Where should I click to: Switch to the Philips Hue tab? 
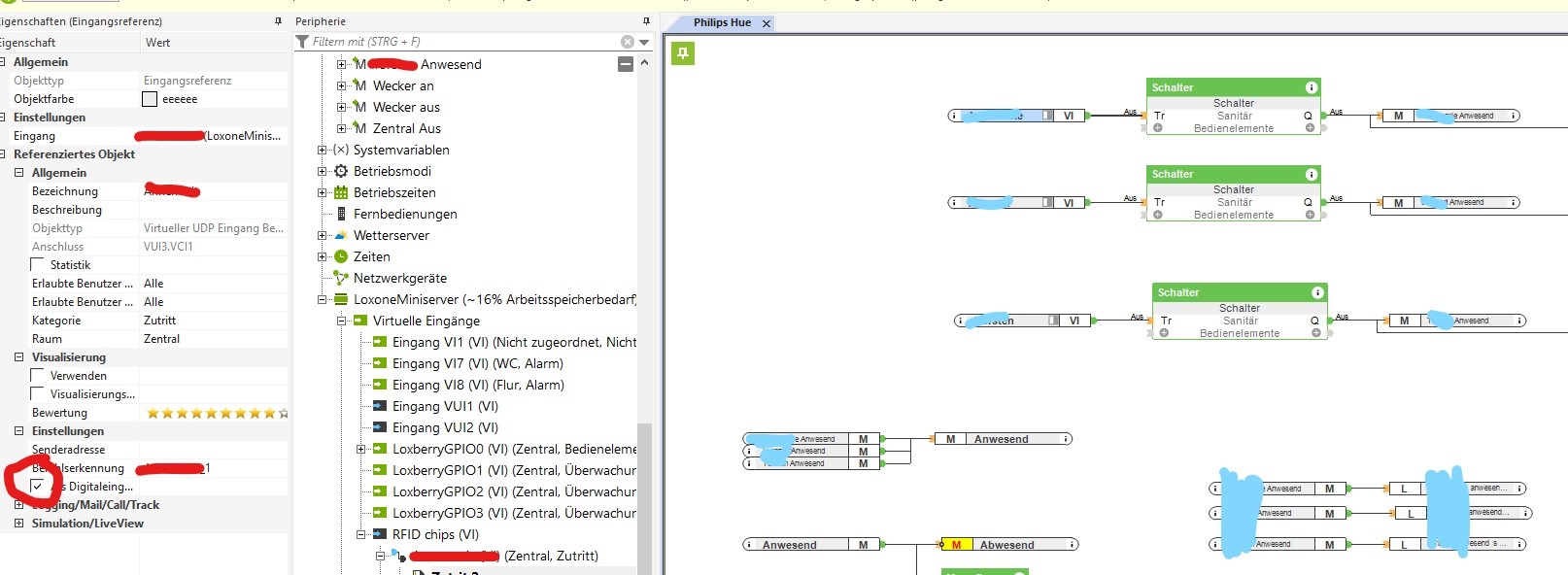pos(722,23)
